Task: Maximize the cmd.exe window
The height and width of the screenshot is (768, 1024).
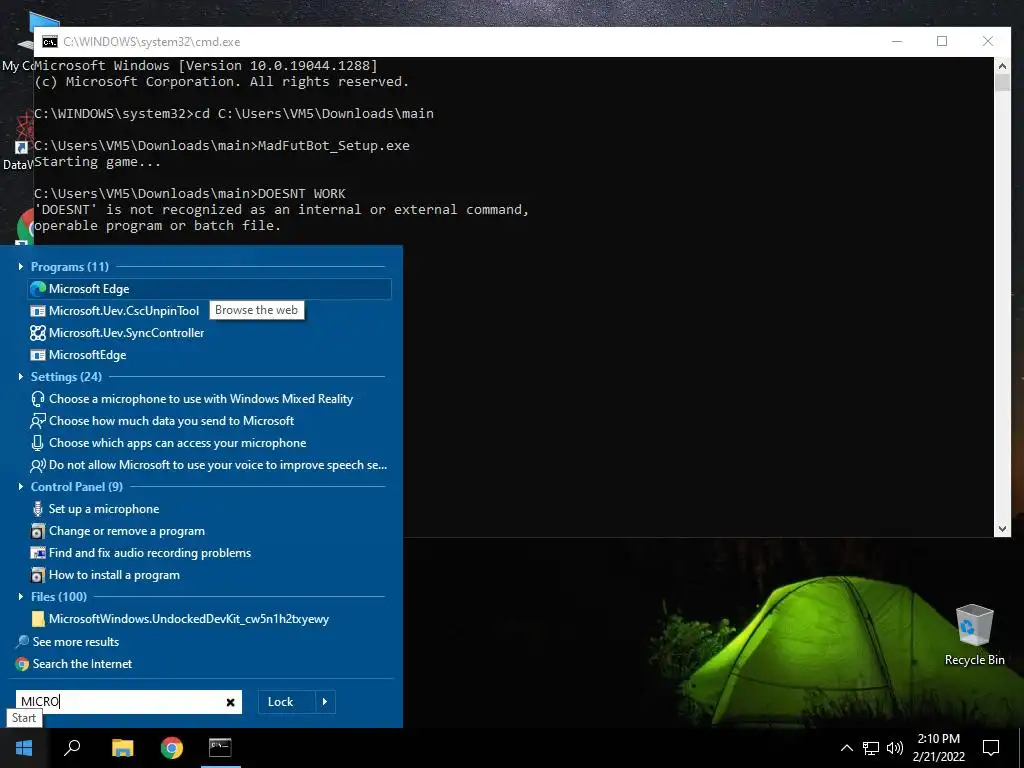Action: coord(942,41)
